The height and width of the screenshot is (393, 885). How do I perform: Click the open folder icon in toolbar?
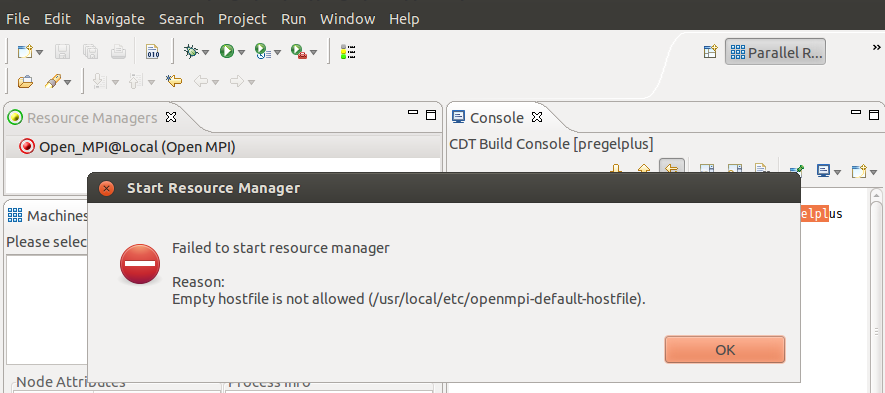(x=25, y=82)
